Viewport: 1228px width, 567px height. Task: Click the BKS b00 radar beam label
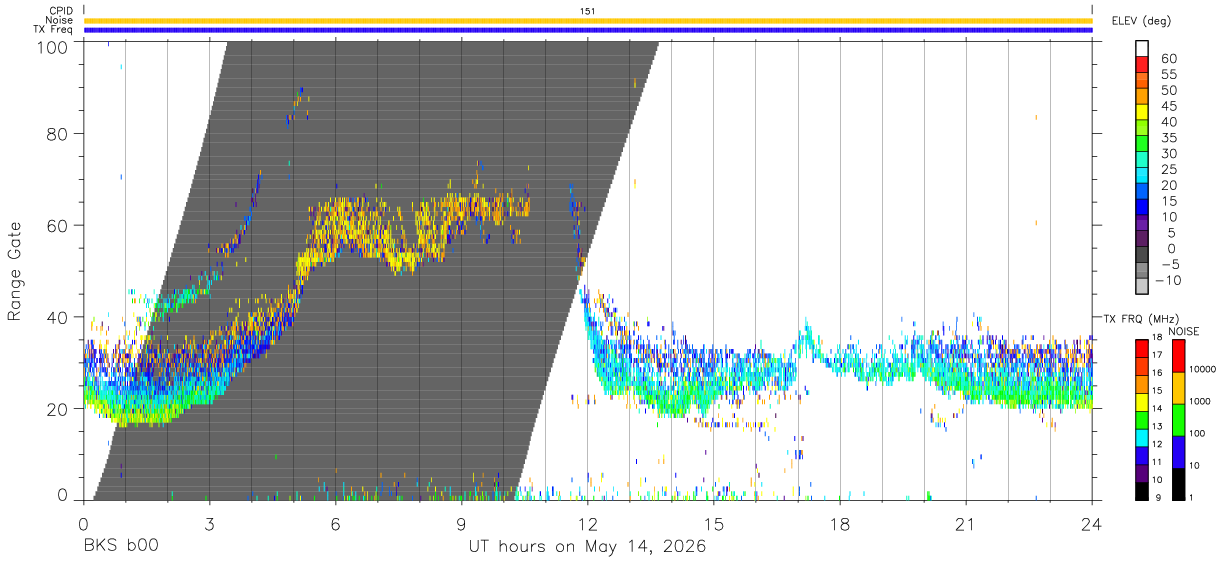tap(120, 547)
